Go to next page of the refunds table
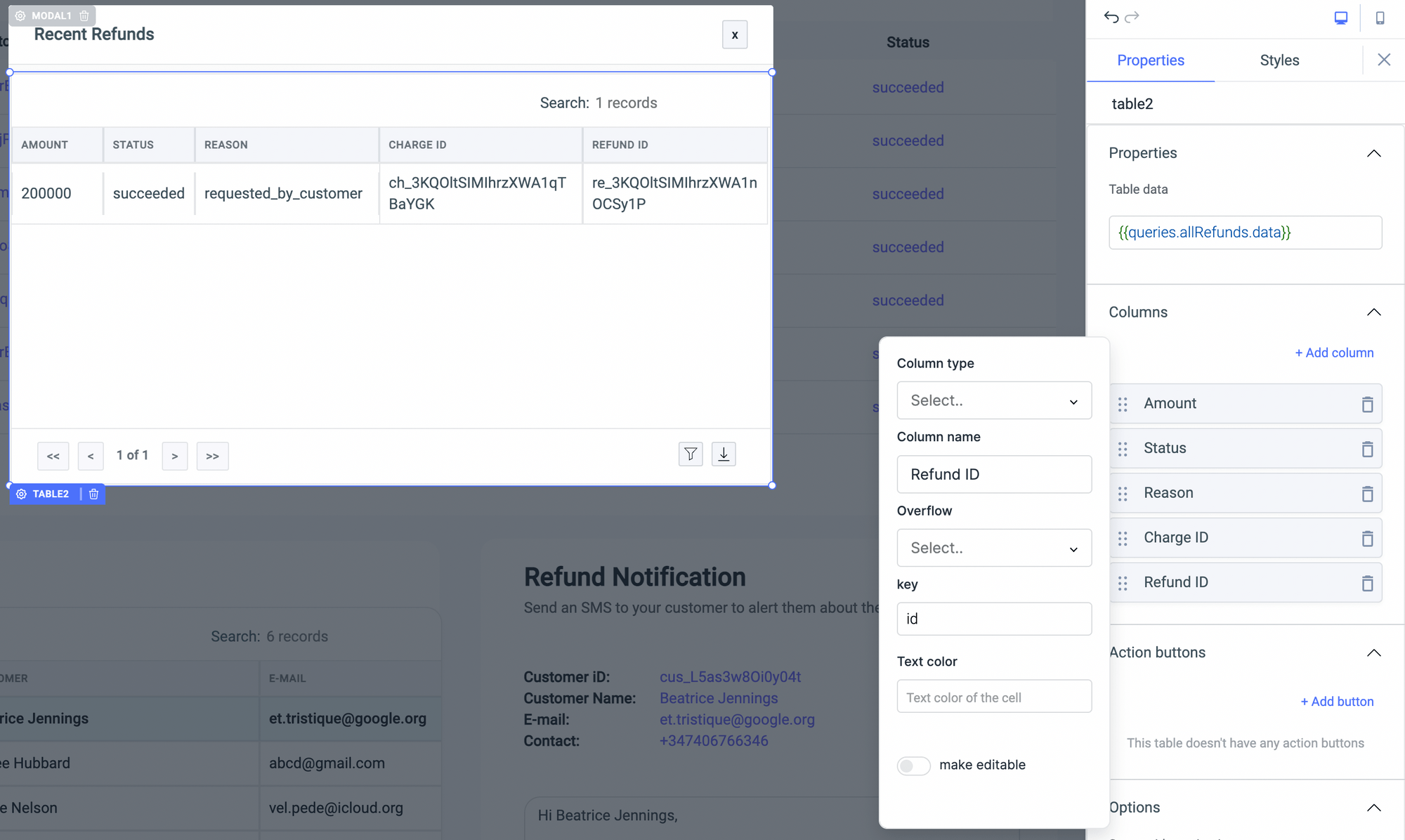 point(174,456)
